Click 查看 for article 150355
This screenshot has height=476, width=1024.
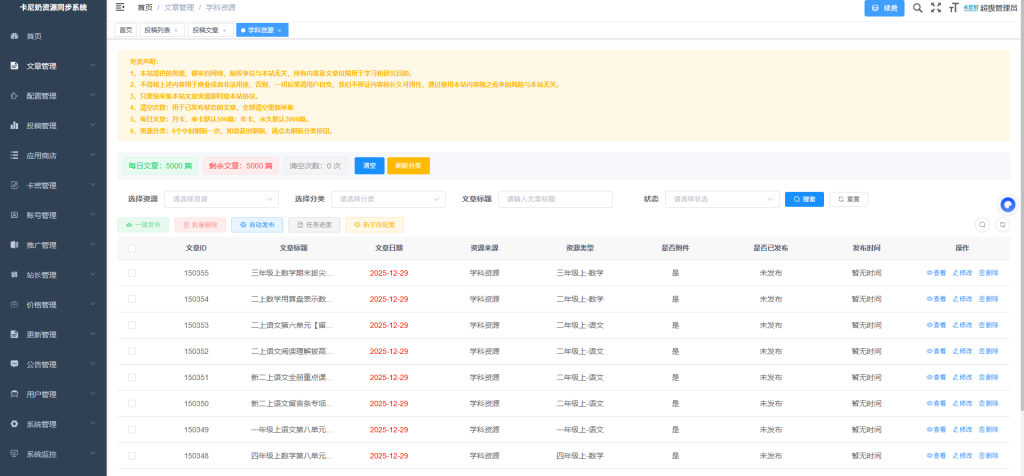tap(936, 273)
